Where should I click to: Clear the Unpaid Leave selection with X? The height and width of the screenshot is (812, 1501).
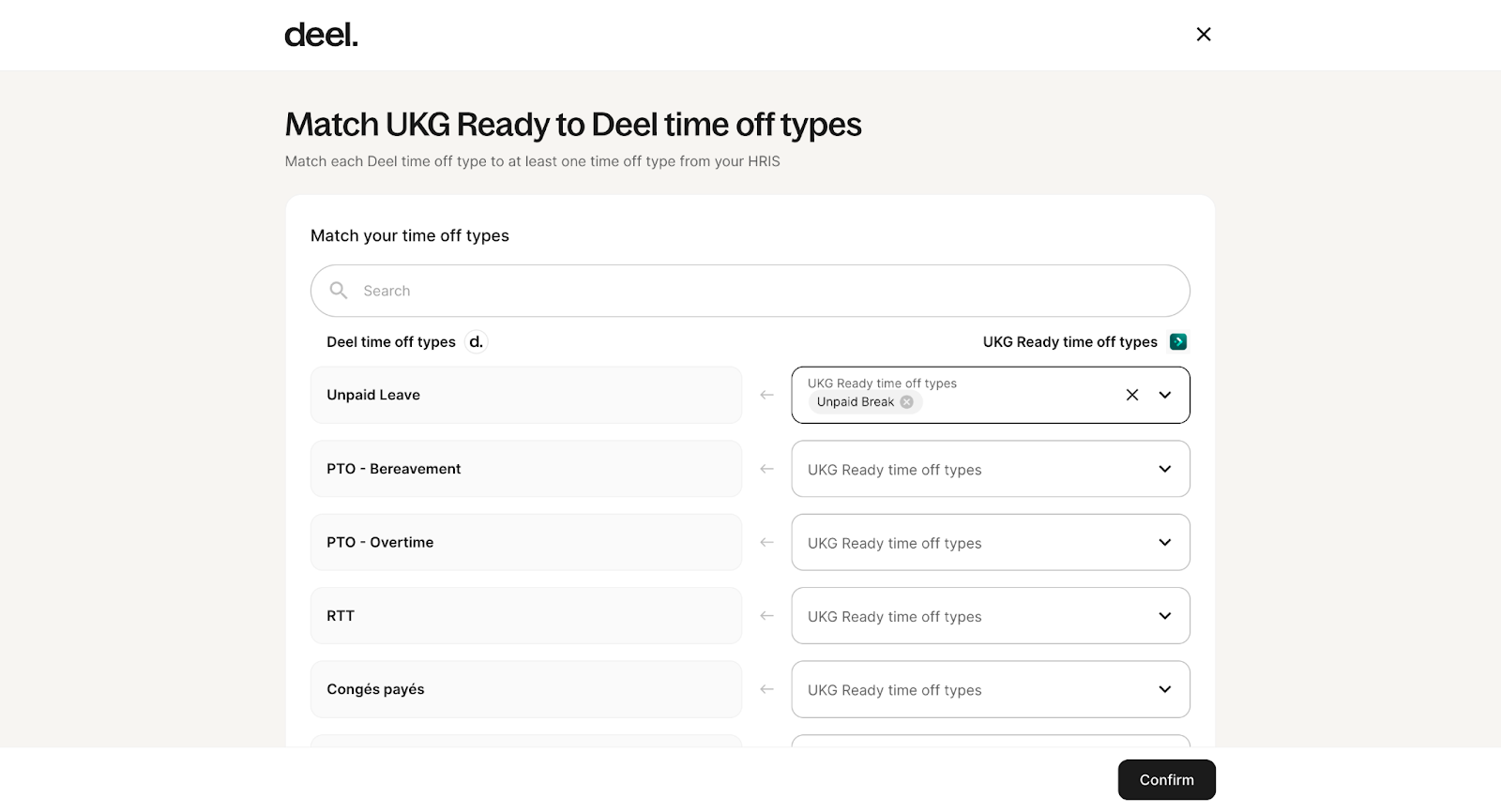(1132, 395)
